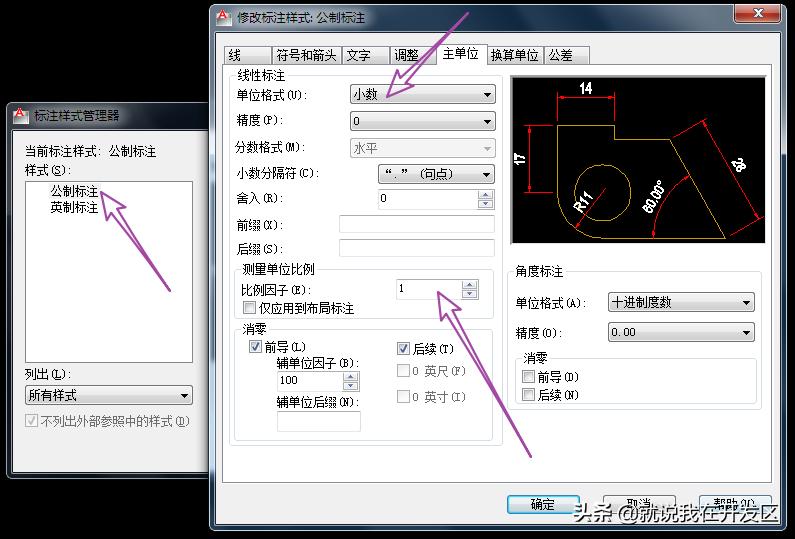This screenshot has height=539, width=795.
Task: Click the 后缀 text field
Action: (x=417, y=248)
